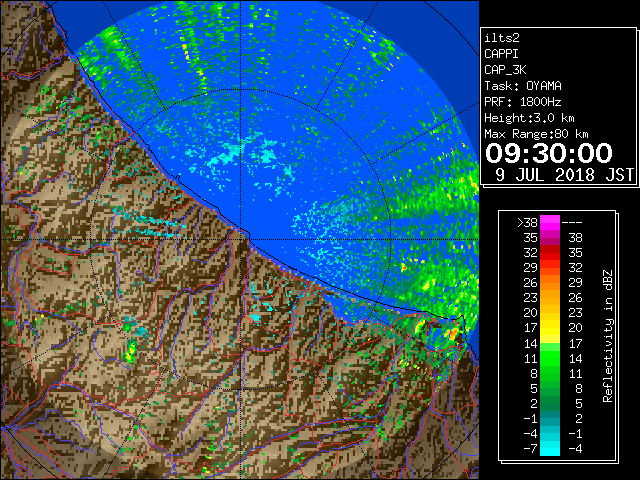Viewport: 640px width, 480px height.
Task: Select the 'CAPPI' product text
Action: pyautogui.click(x=501, y=54)
